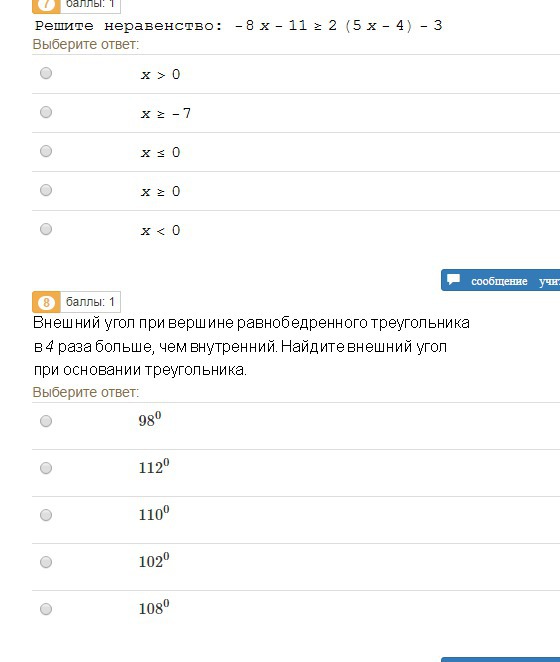The image size is (560, 662).
Task: Choose the 112 degrees option
Action: 46,468
